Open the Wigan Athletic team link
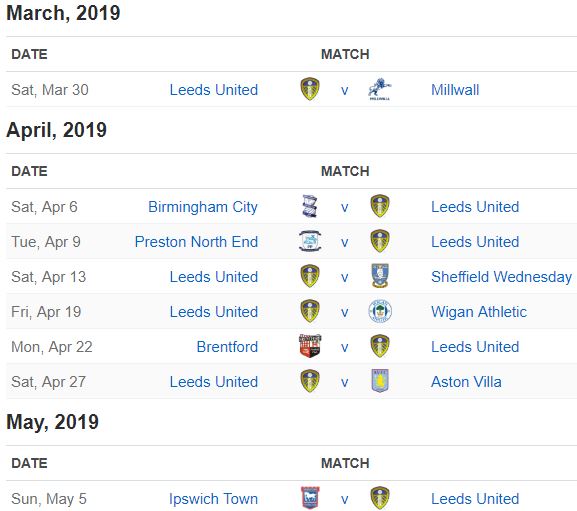This screenshot has height=511, width=577. coord(479,312)
